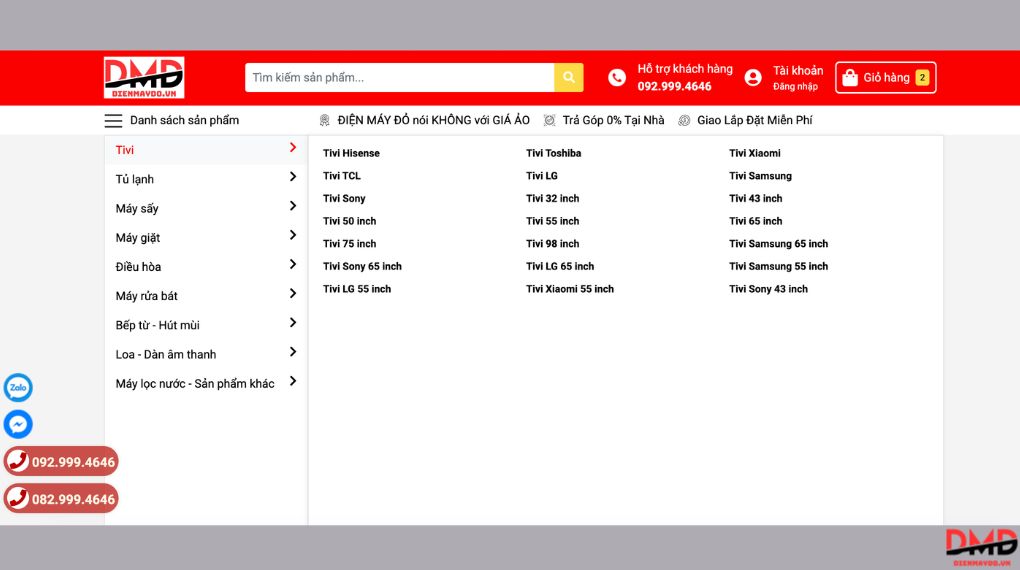Open the hamburger menu icon
This screenshot has width=1020, height=570.
(x=113, y=120)
